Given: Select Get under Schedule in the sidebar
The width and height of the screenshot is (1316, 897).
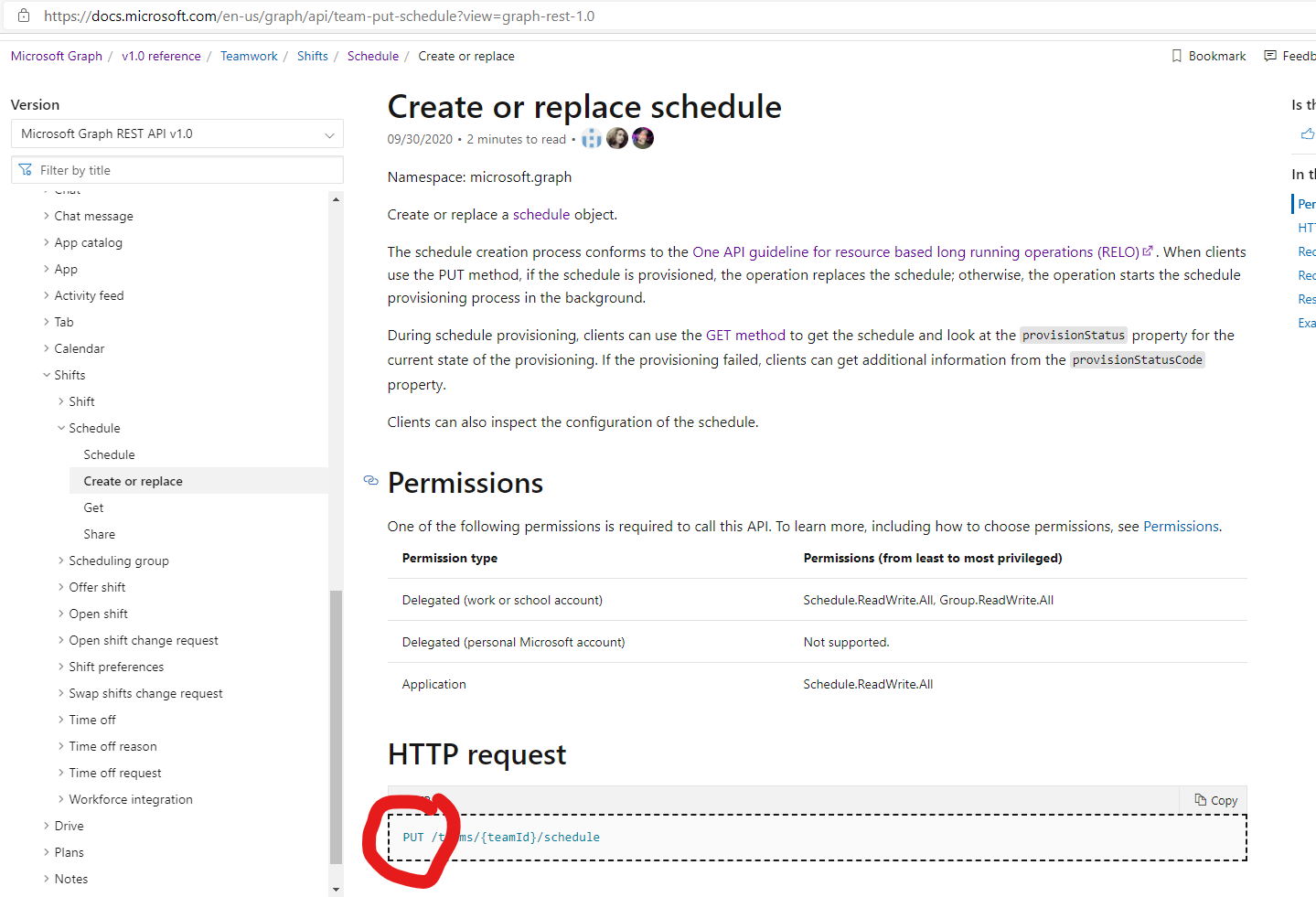Looking at the screenshot, I should pos(92,507).
